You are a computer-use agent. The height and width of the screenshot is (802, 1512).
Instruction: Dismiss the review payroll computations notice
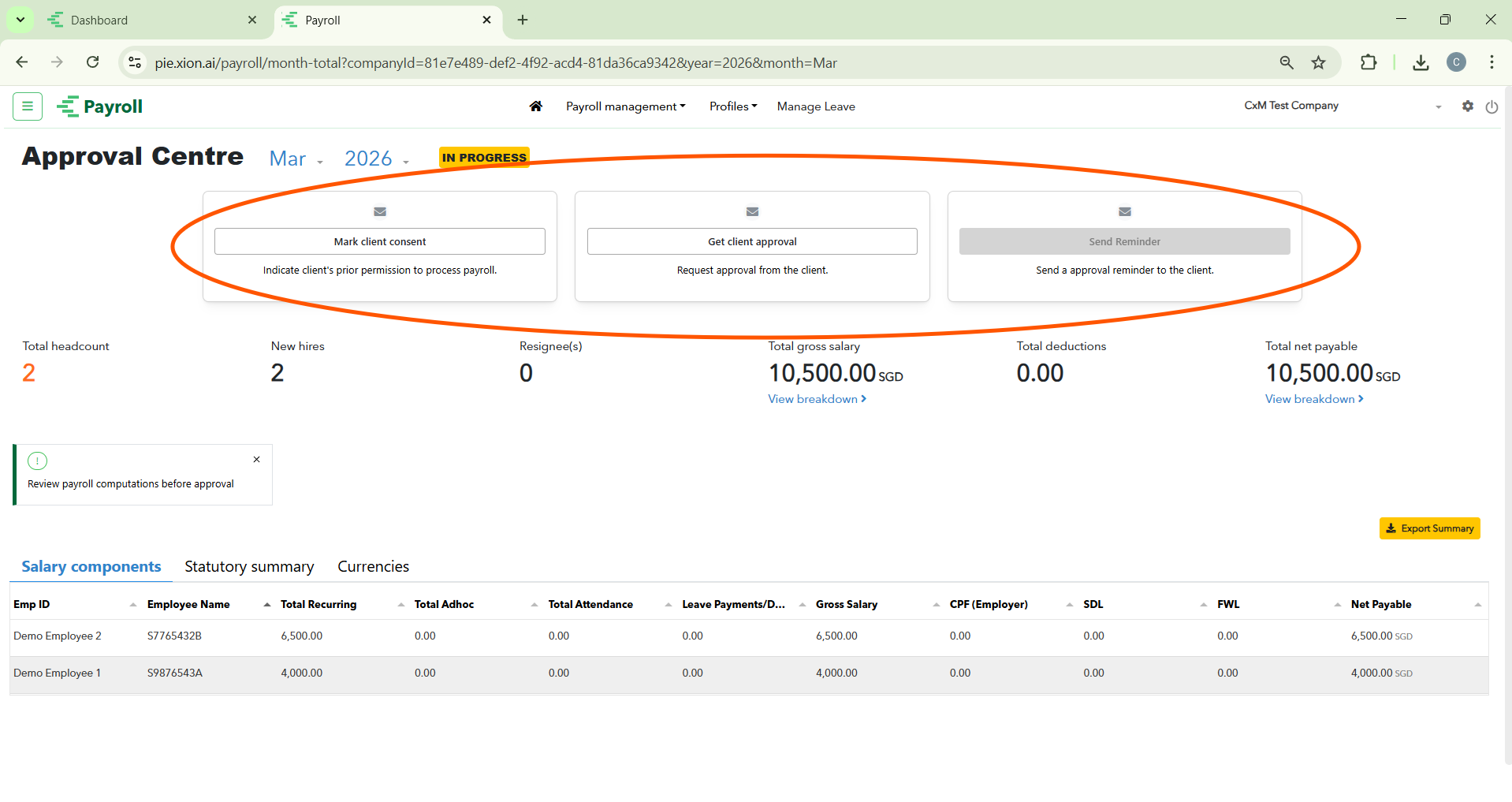point(256,460)
